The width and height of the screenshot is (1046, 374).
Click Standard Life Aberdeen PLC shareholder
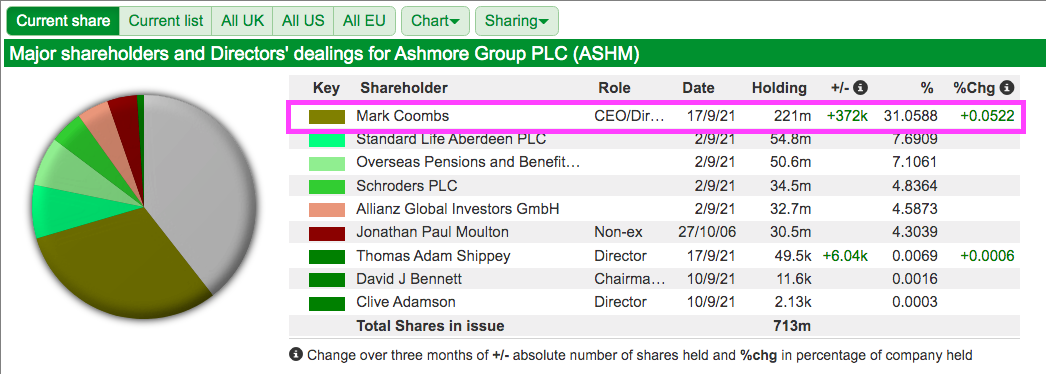[451, 139]
